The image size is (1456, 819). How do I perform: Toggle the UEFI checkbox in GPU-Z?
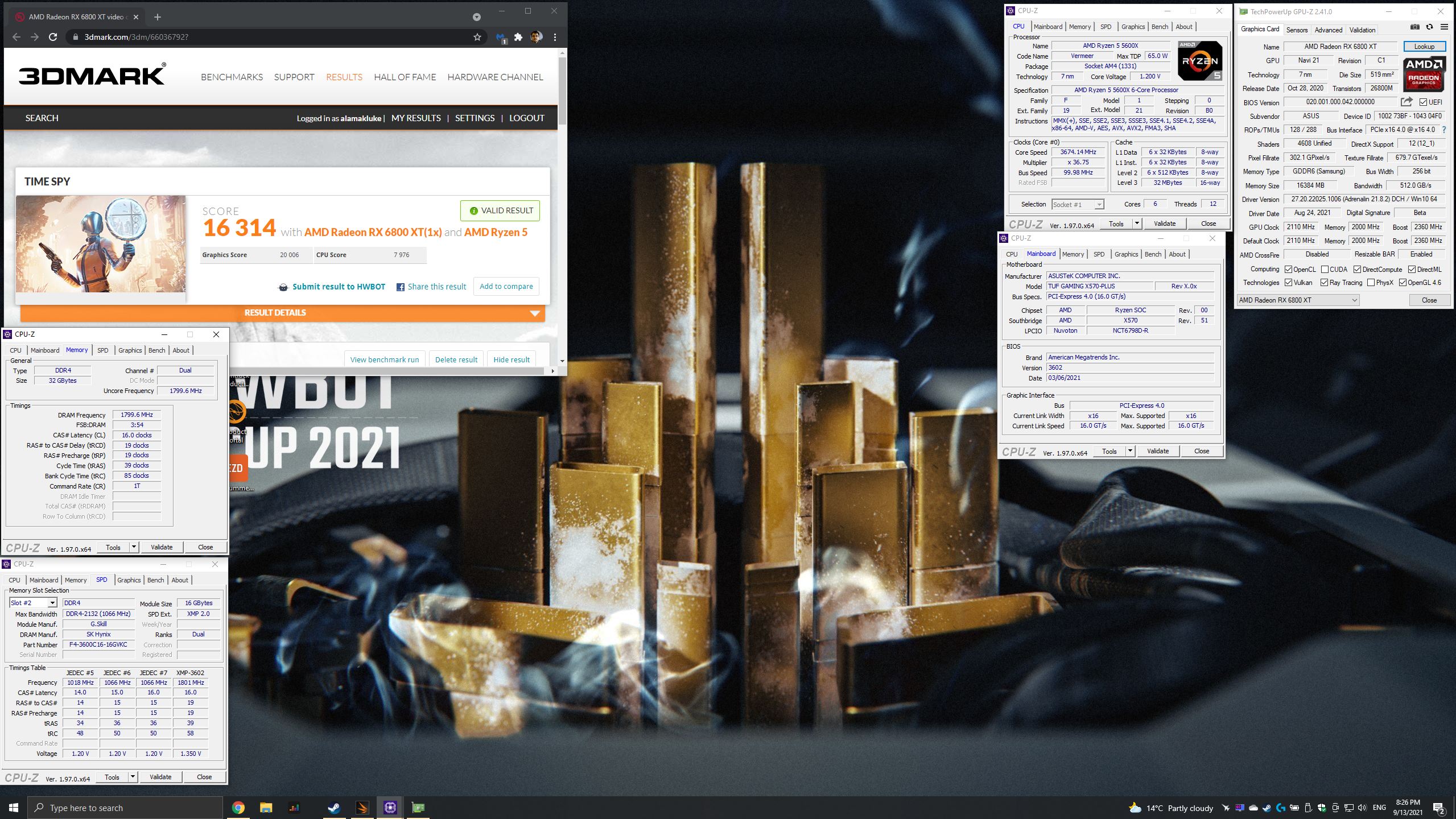(x=1423, y=102)
